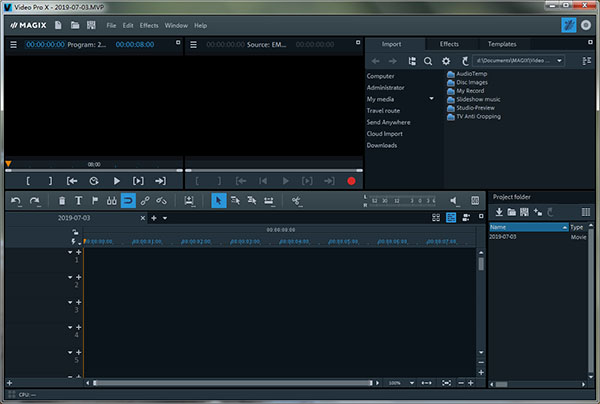This screenshot has height=404, width=600.
Task: Click the play range button in the program monitor
Action: tap(138, 181)
